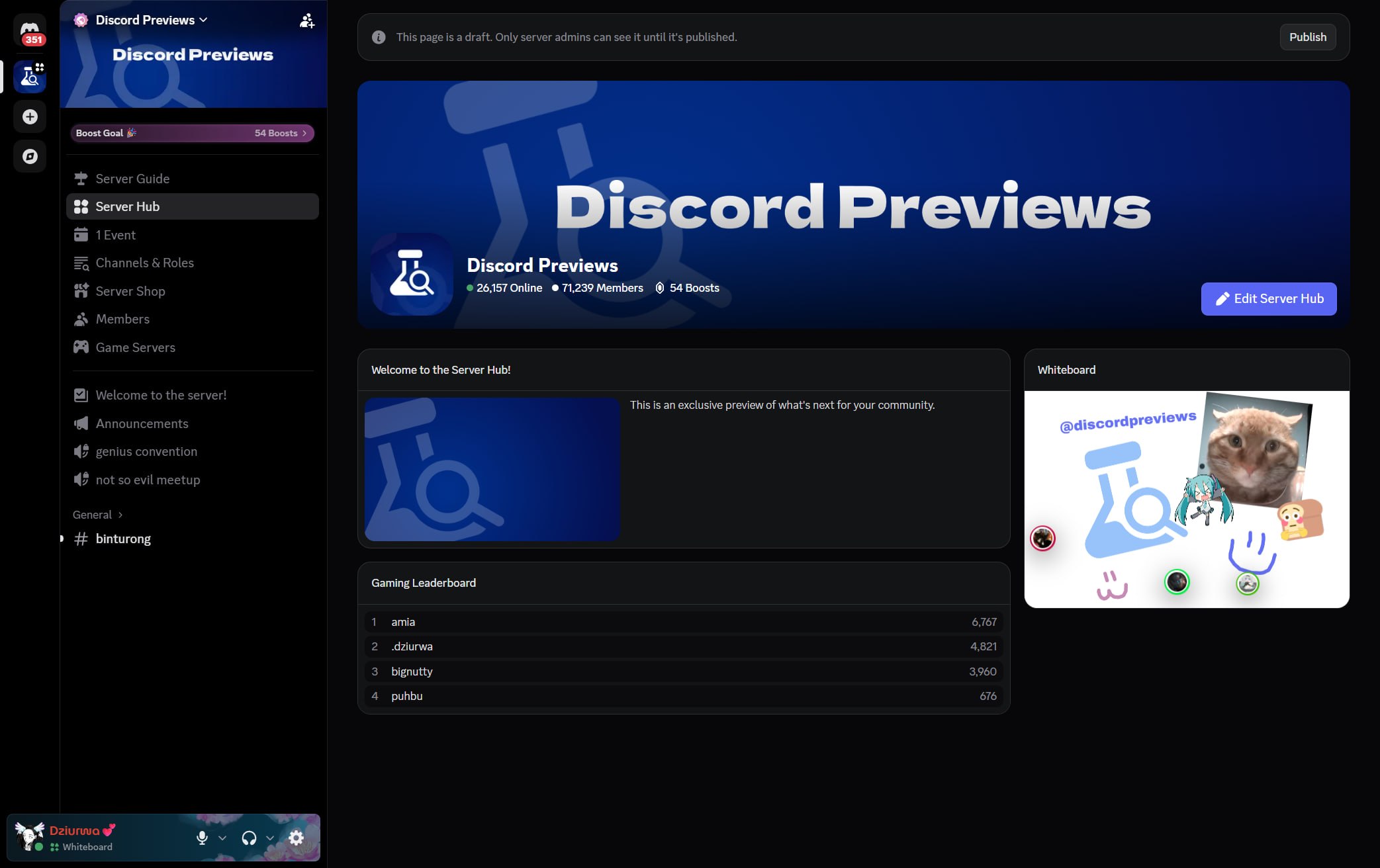Image resolution: width=1380 pixels, height=868 pixels.
Task: Select puhbu leaderboard row
Action: (x=683, y=696)
